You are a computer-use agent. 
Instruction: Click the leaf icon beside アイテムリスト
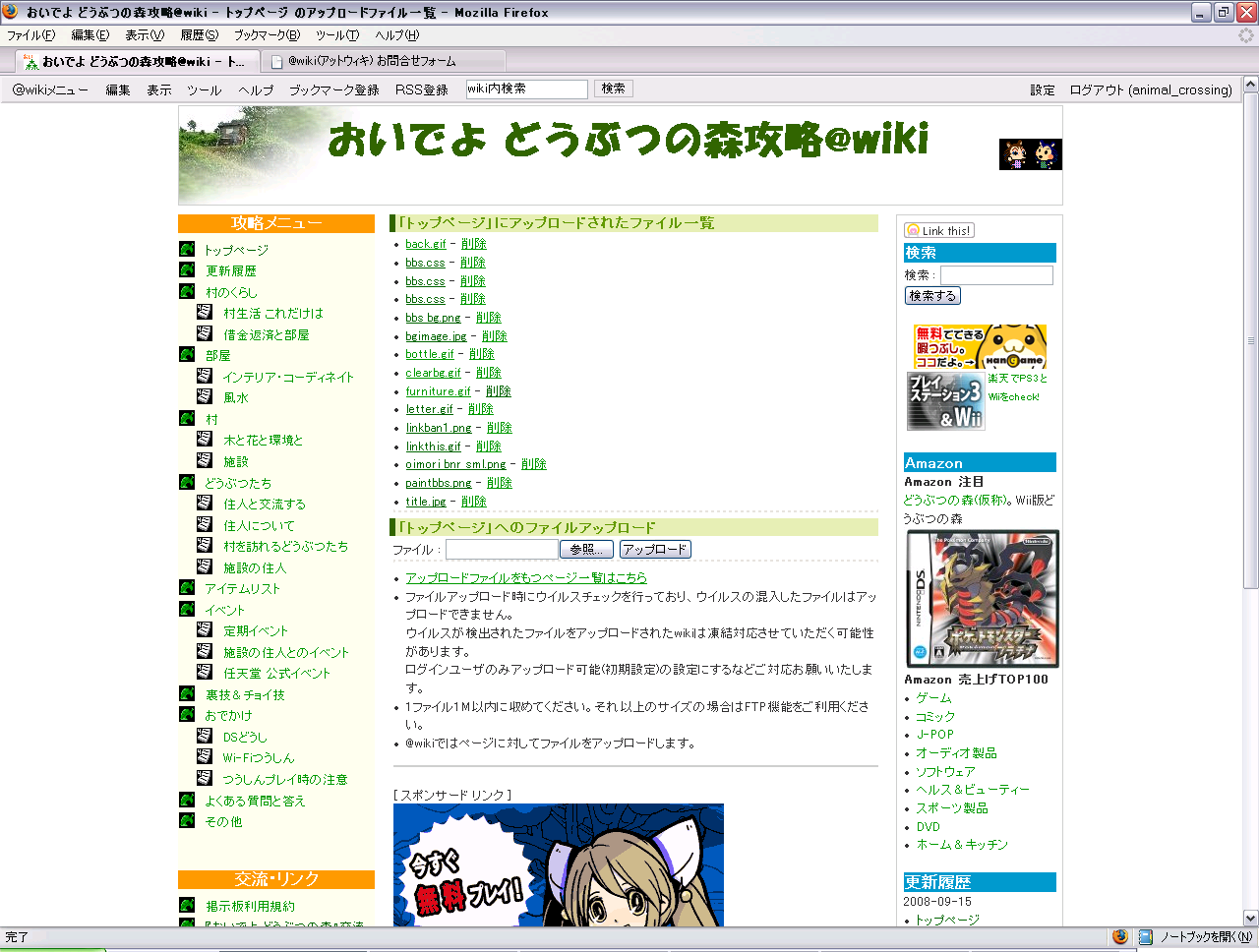(187, 587)
